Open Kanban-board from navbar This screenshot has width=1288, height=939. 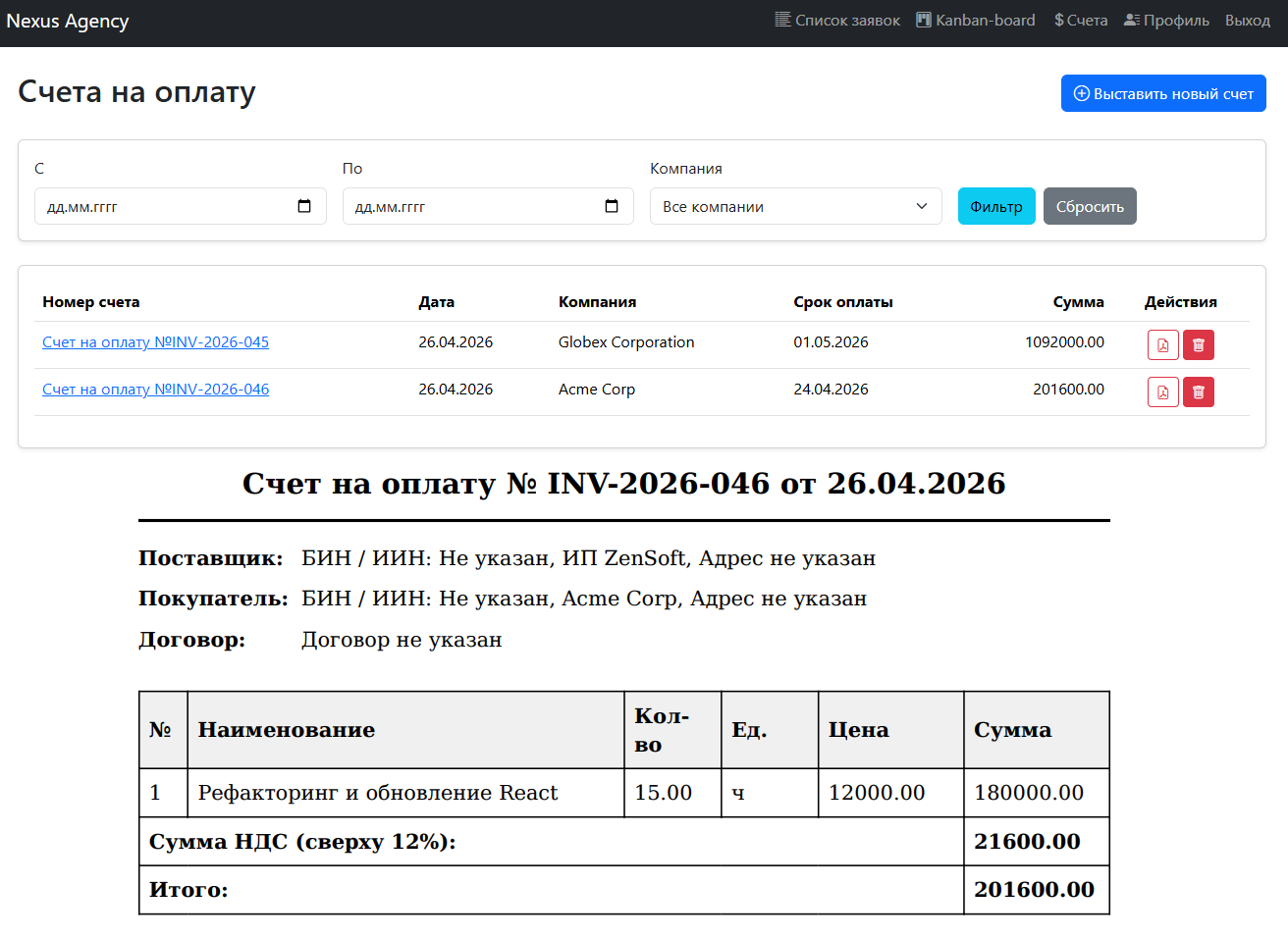click(x=976, y=21)
